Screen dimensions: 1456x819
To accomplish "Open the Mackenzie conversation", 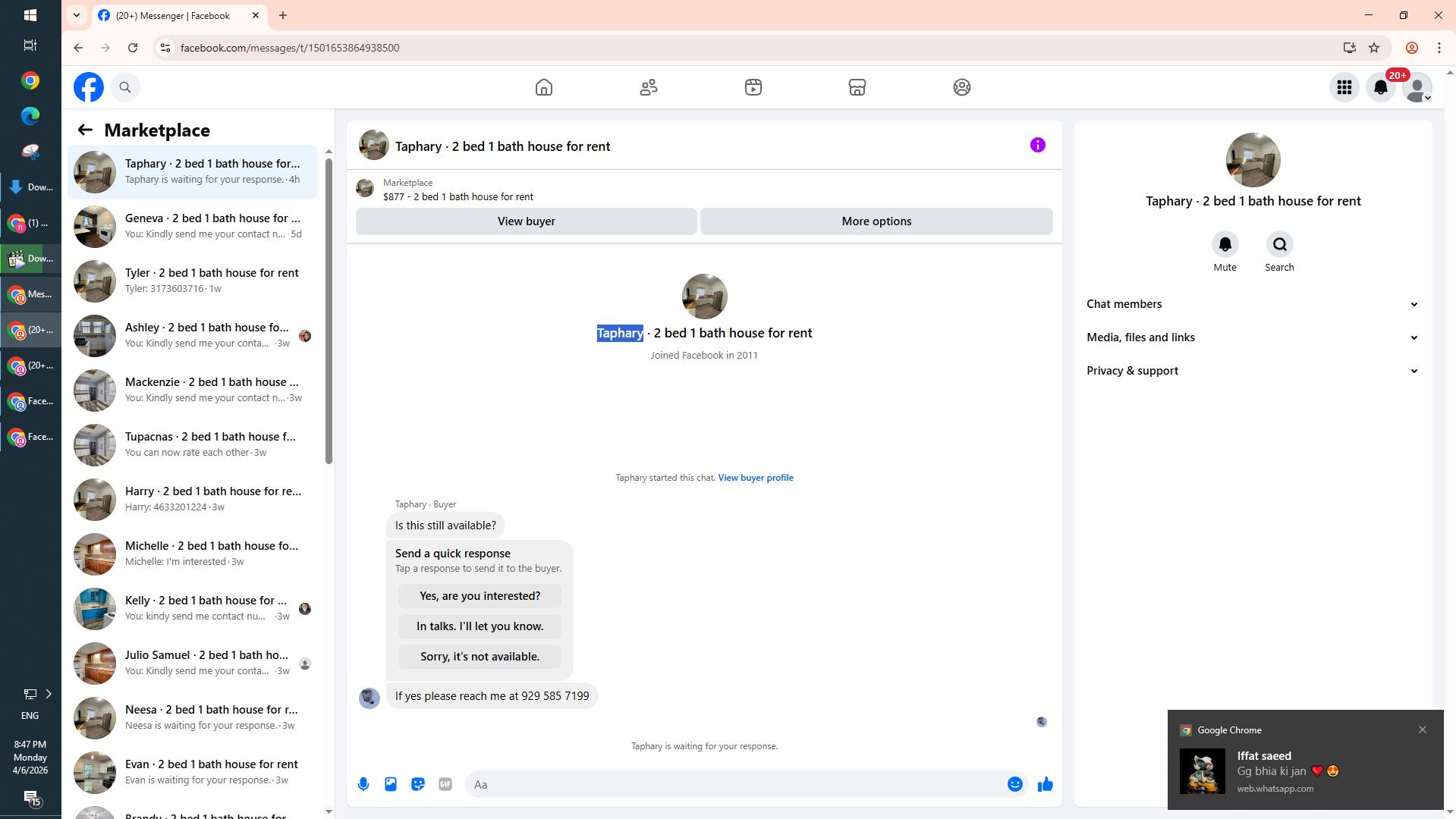I will [x=193, y=391].
